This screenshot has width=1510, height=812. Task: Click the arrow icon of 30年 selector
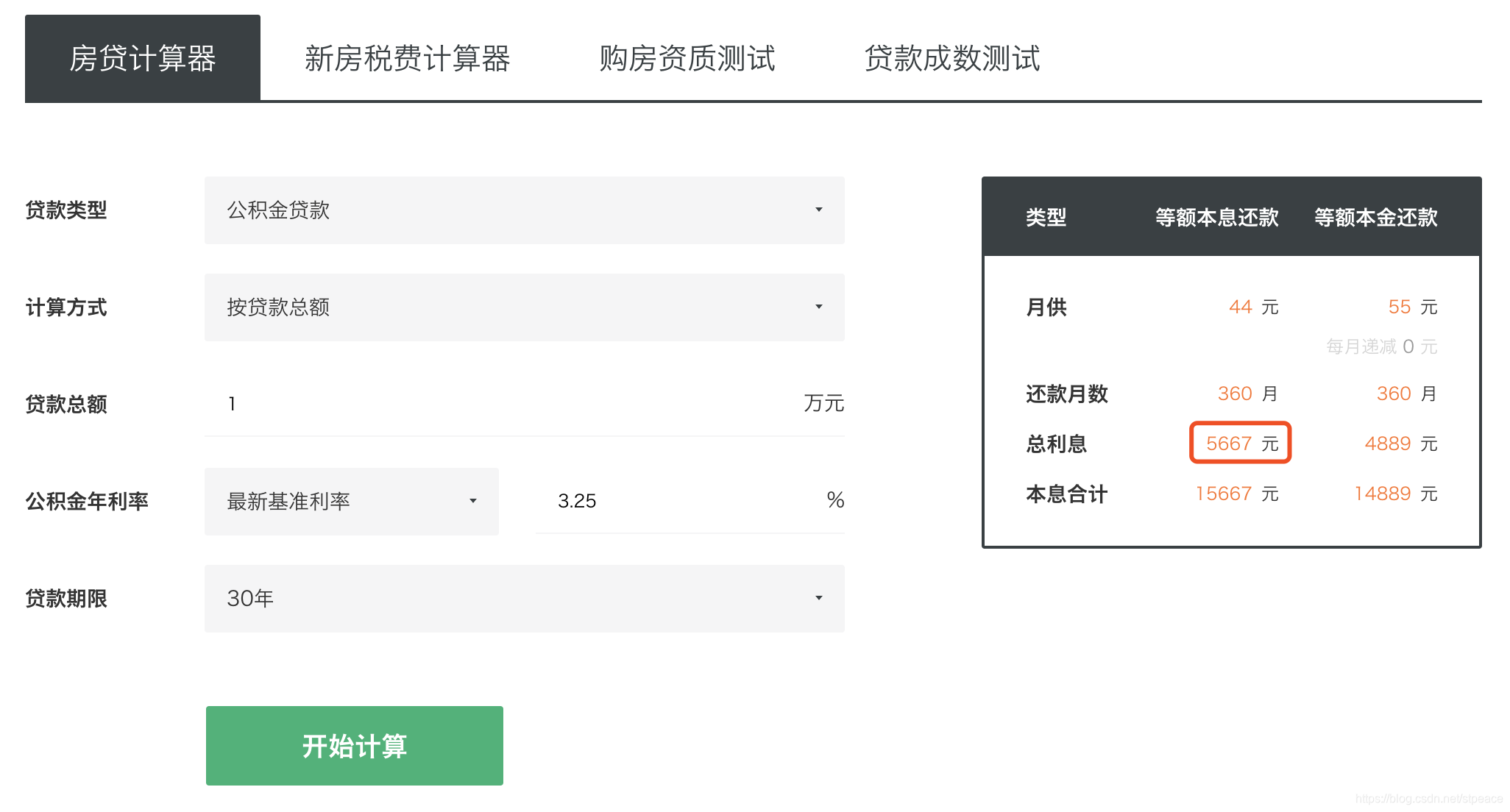click(818, 599)
